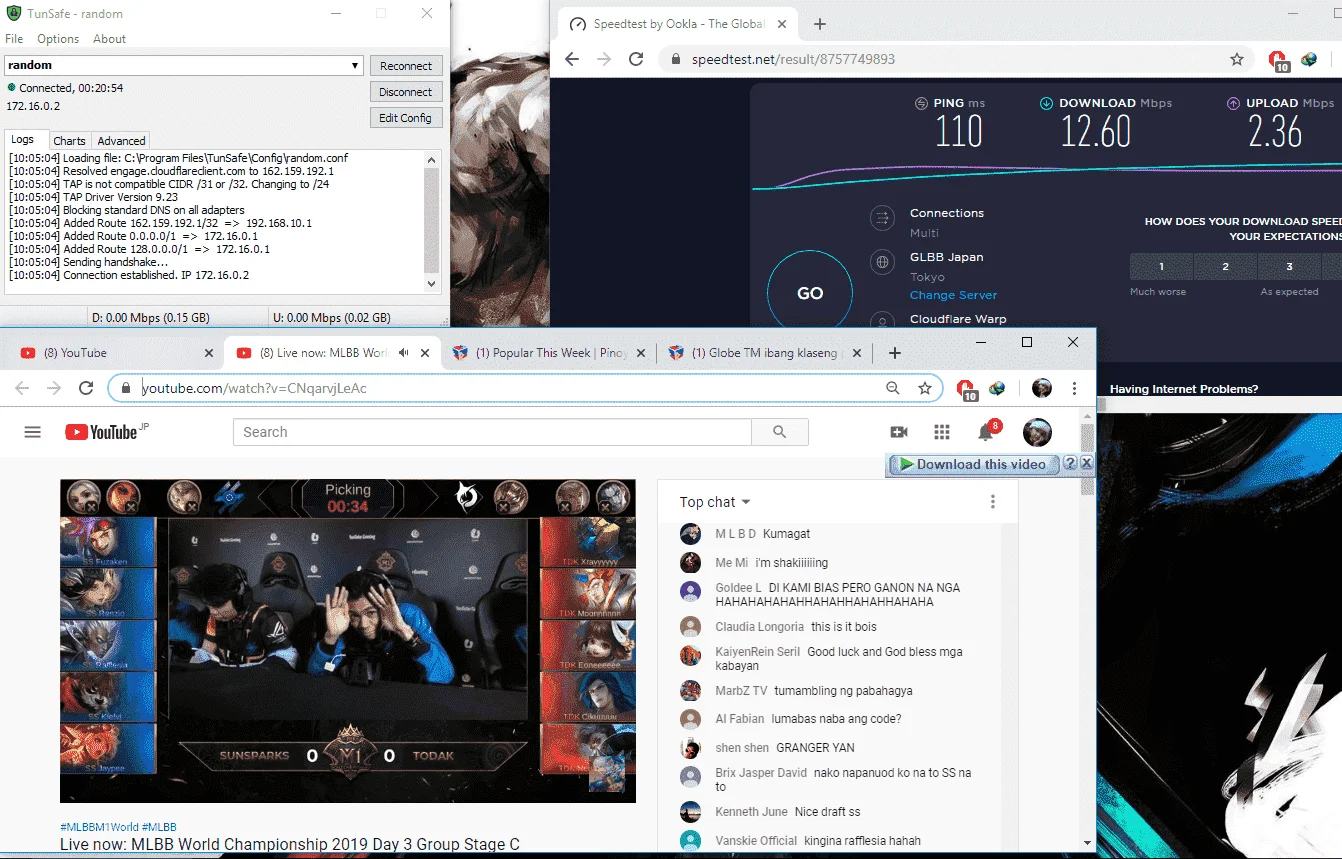Open the YouTube account avatar
Image resolution: width=1342 pixels, height=859 pixels.
[x=1037, y=432]
